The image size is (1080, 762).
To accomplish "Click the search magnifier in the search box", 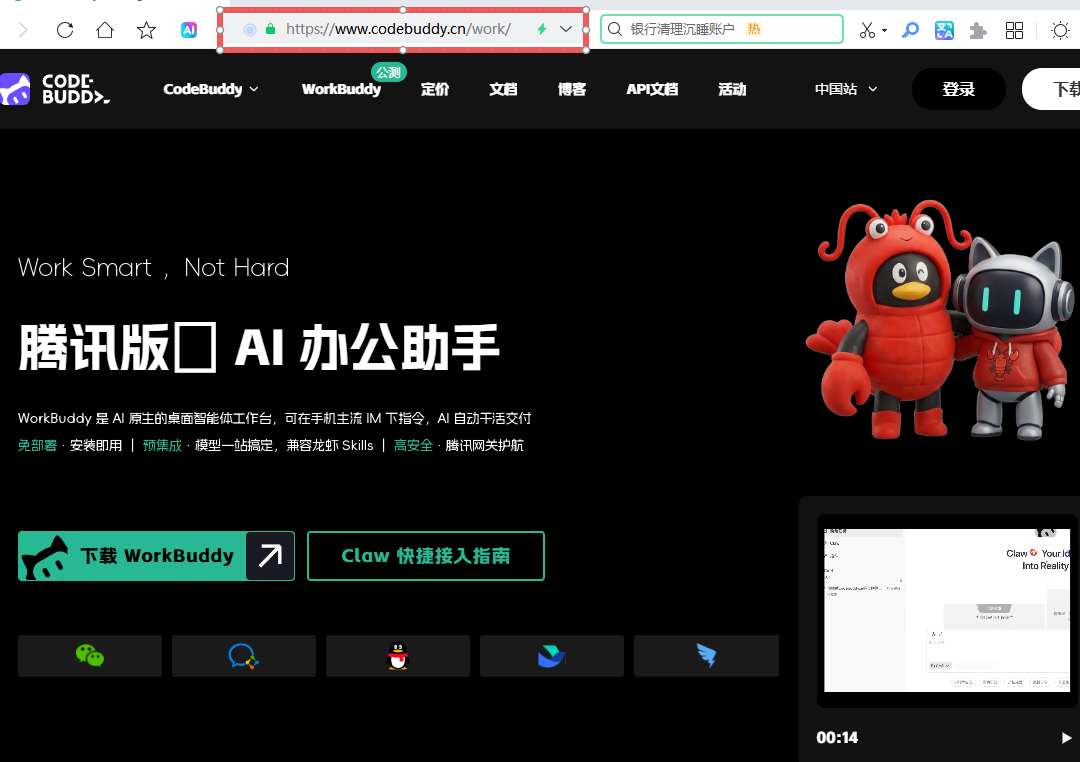I will pyautogui.click(x=615, y=29).
